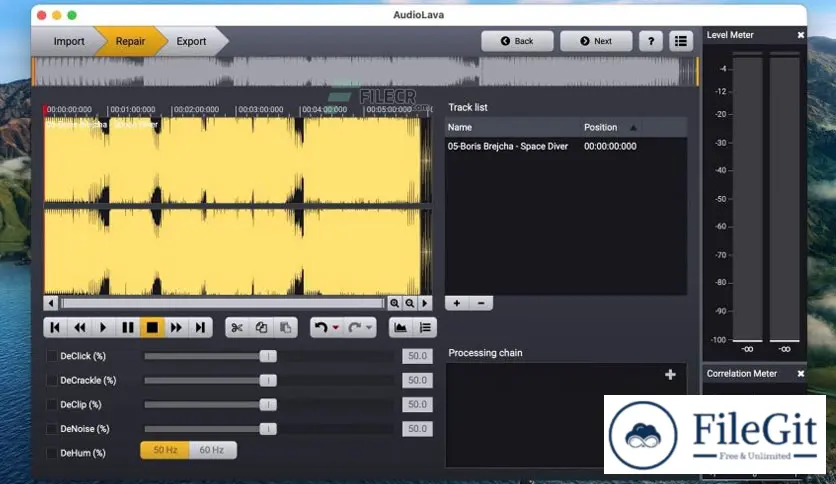Stop playback with the stop button
Viewport: 836px width, 484px height.
152,327
